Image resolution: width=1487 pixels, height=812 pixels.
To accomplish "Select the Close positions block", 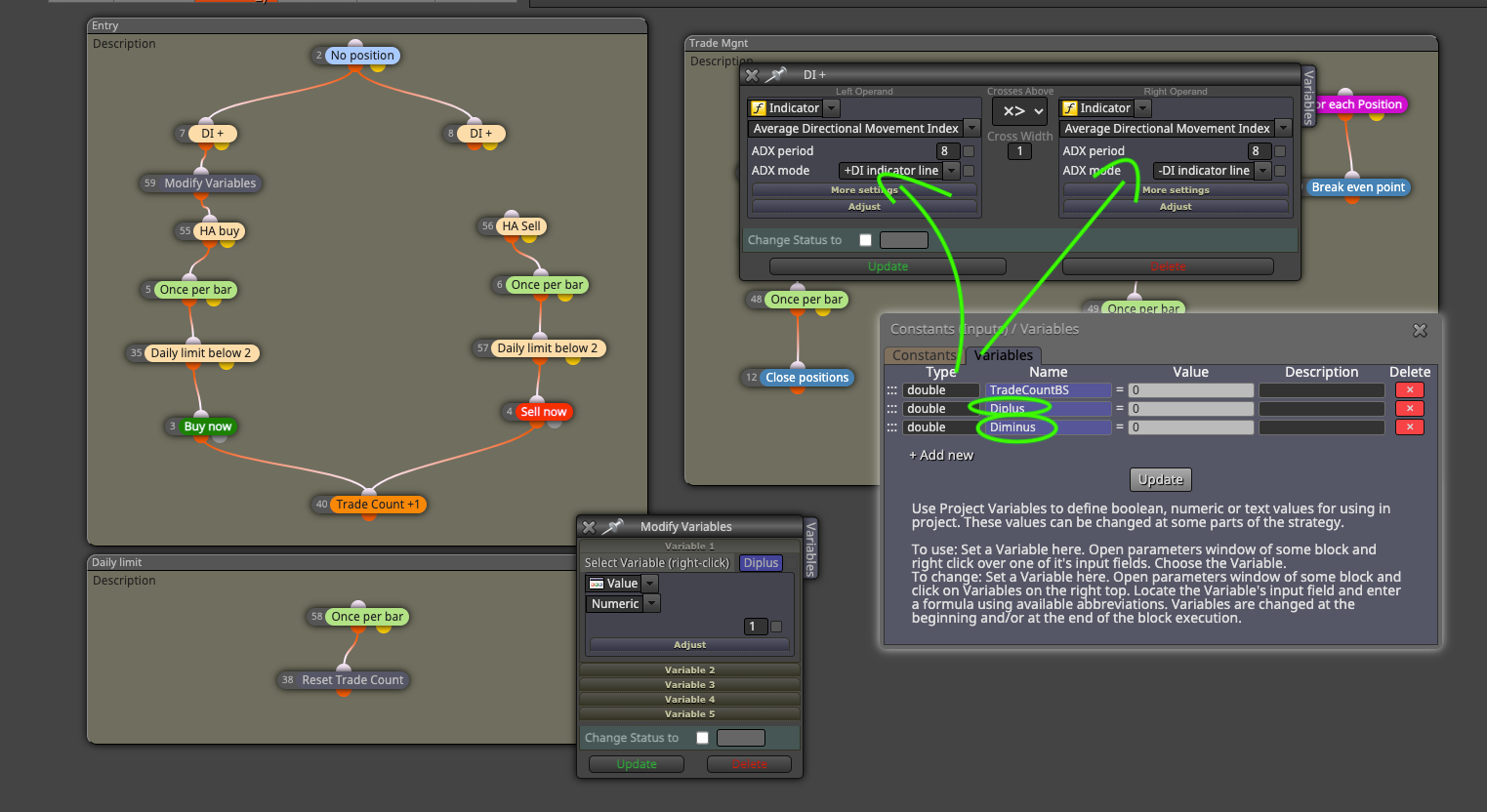I will (x=806, y=378).
